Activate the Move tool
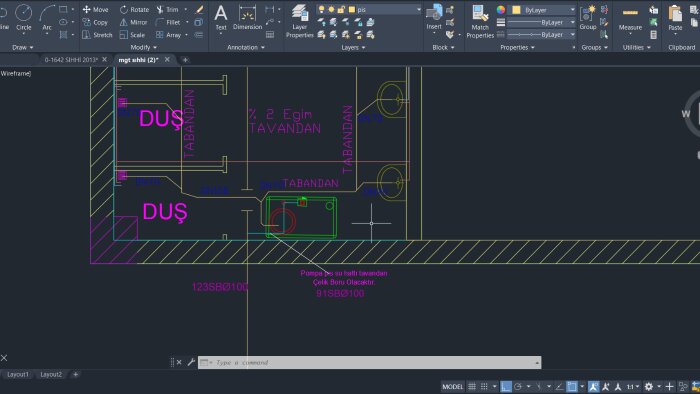Screen dimensions: 700x394 pyautogui.click(x=95, y=9)
